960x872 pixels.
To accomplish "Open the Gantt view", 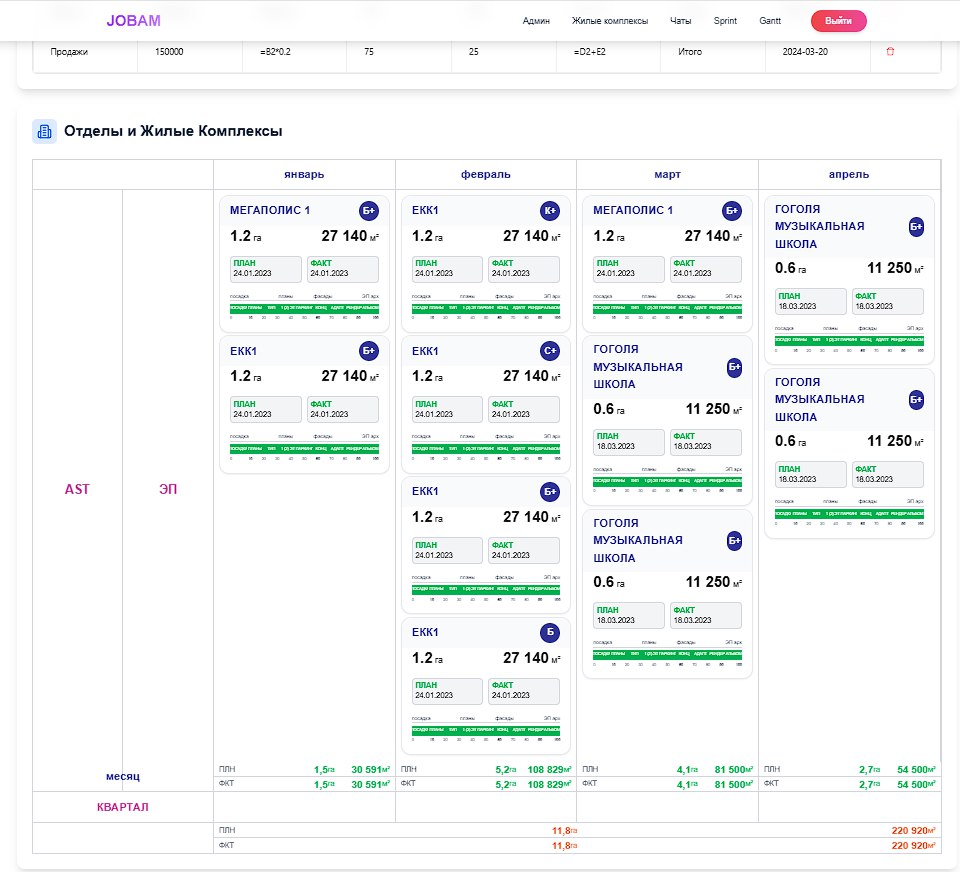I will pyautogui.click(x=770, y=21).
